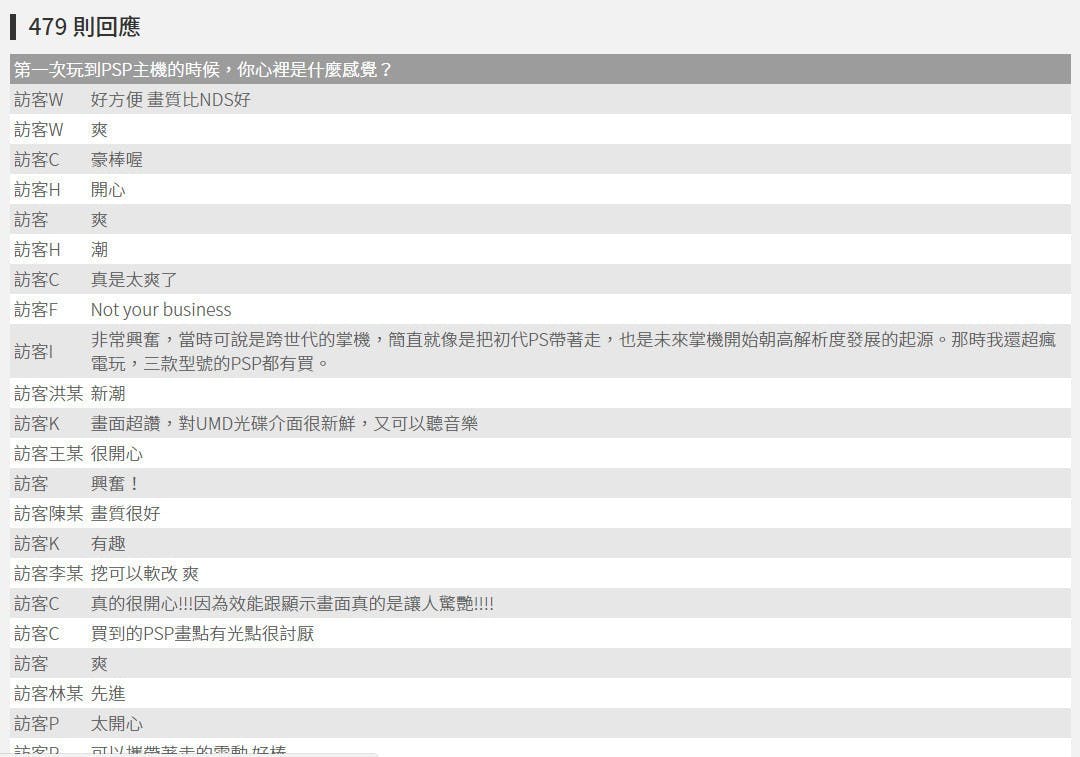
Task: Select the comment "Not your business"
Action: (161, 310)
